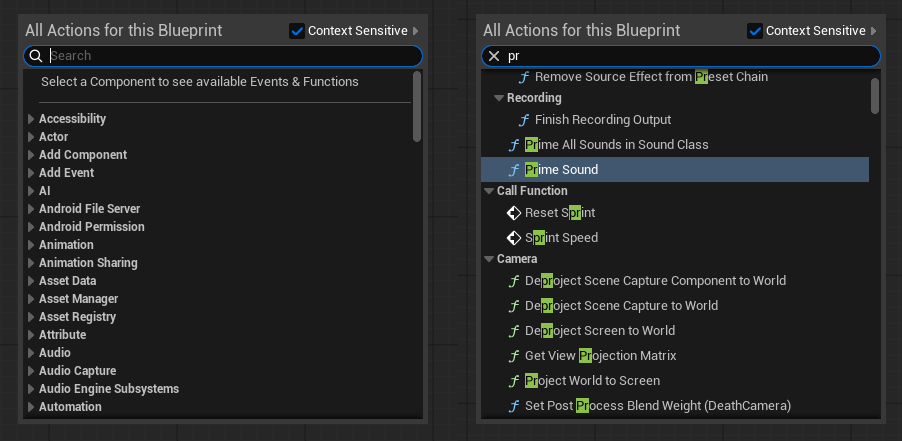Collapse the Recording category
The width and height of the screenshot is (902, 441).
(498, 98)
